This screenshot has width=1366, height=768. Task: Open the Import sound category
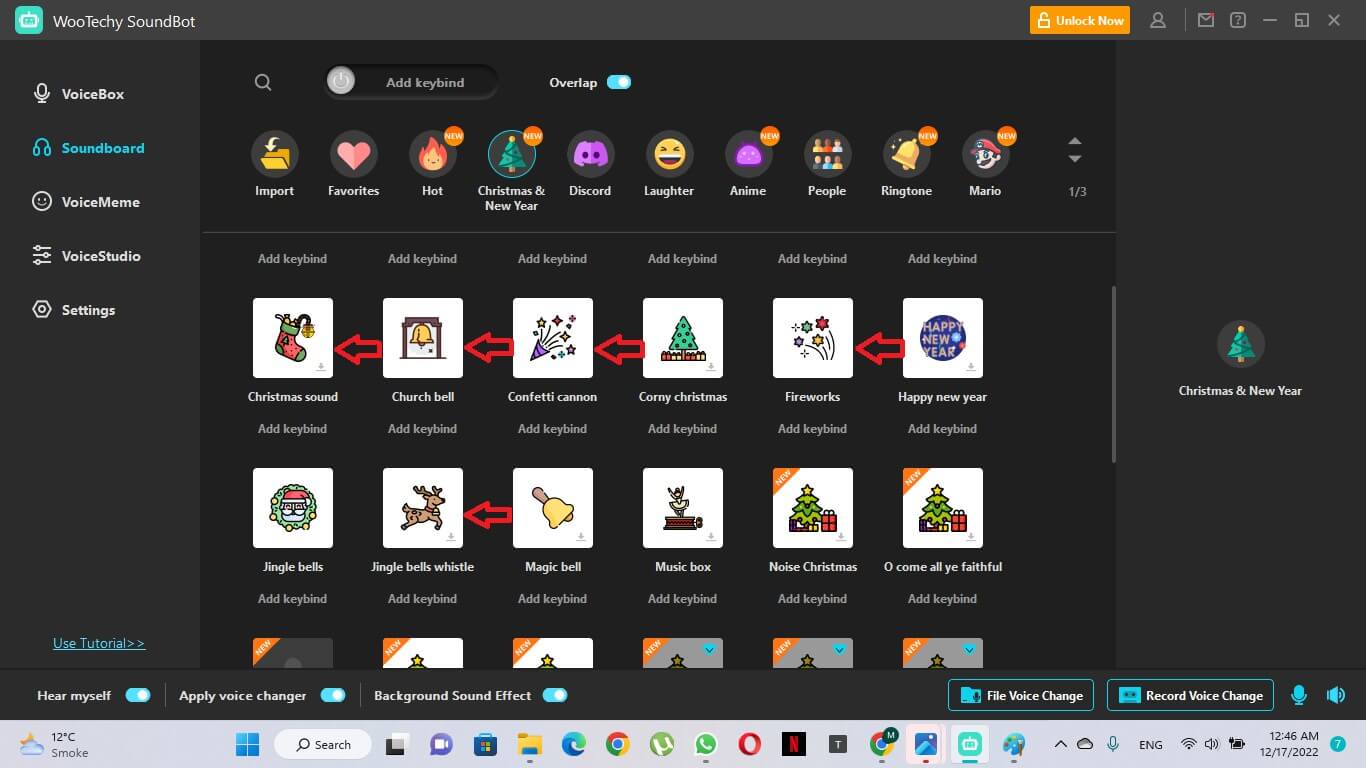pos(274,155)
